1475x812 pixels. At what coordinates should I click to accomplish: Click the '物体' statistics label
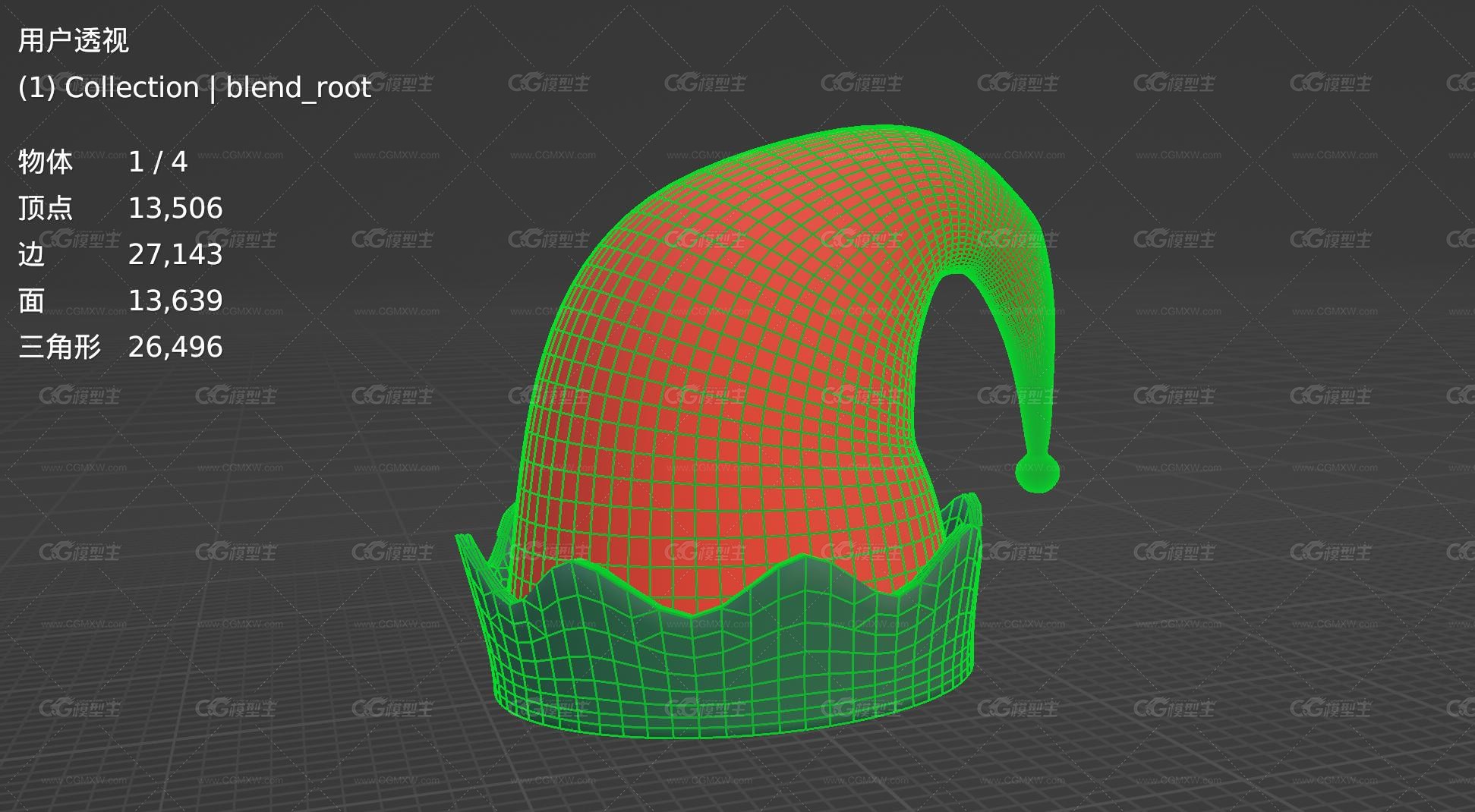[46, 162]
